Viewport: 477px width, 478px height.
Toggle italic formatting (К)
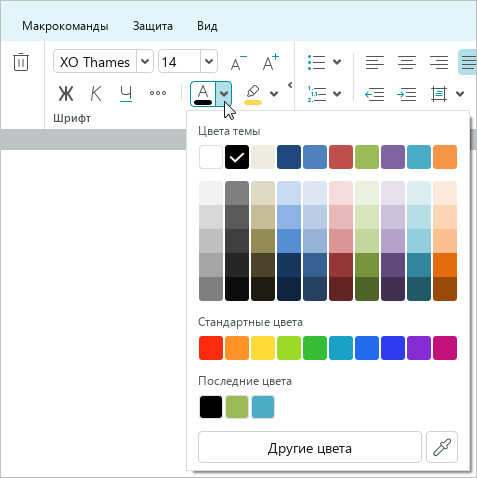click(x=96, y=93)
